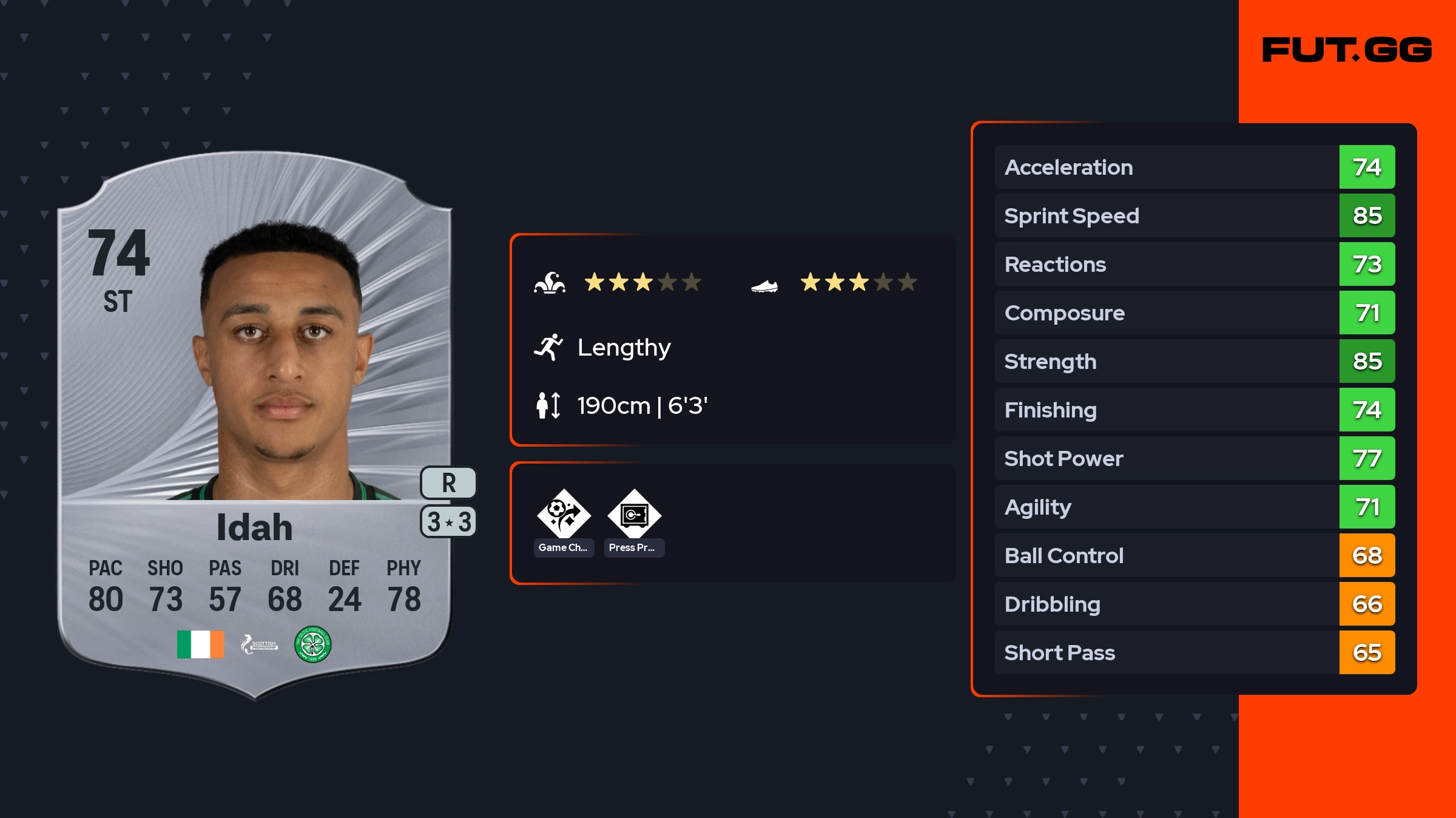Click the skill moves jester icon
The height and width of the screenshot is (818, 1456).
coord(550,283)
